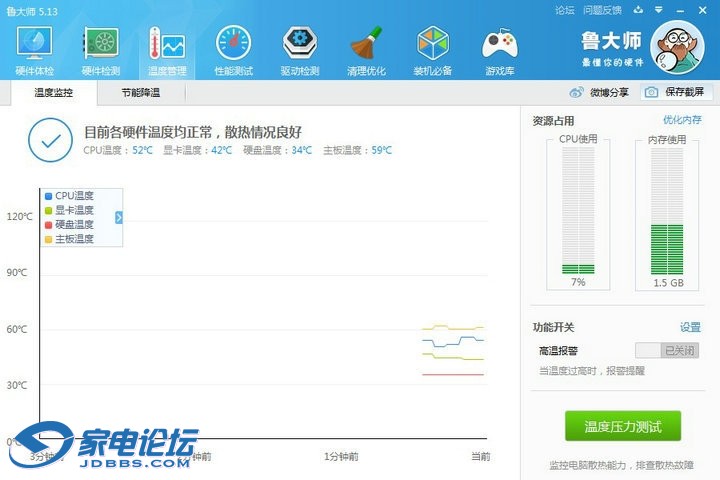Image resolution: width=720 pixels, height=480 pixels.
Task: Open the 硬件检测 hardware detection icon
Action: pyautogui.click(x=101, y=50)
